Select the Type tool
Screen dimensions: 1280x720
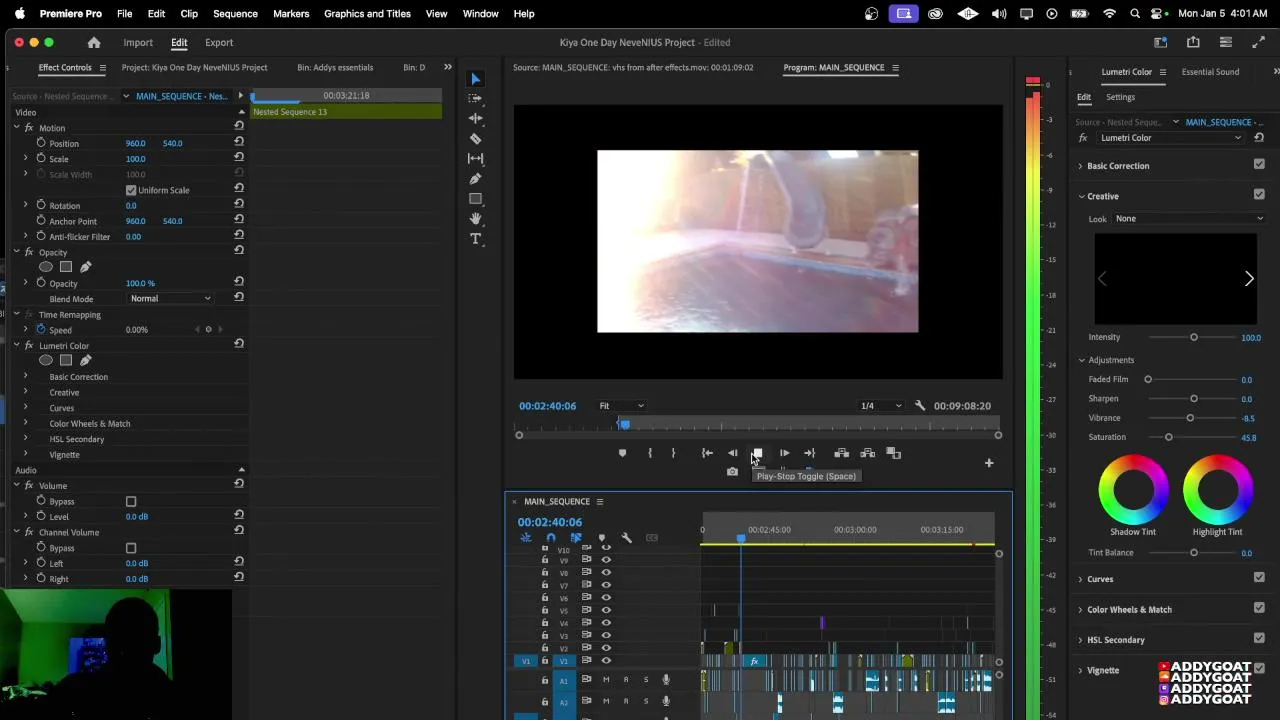coord(476,239)
